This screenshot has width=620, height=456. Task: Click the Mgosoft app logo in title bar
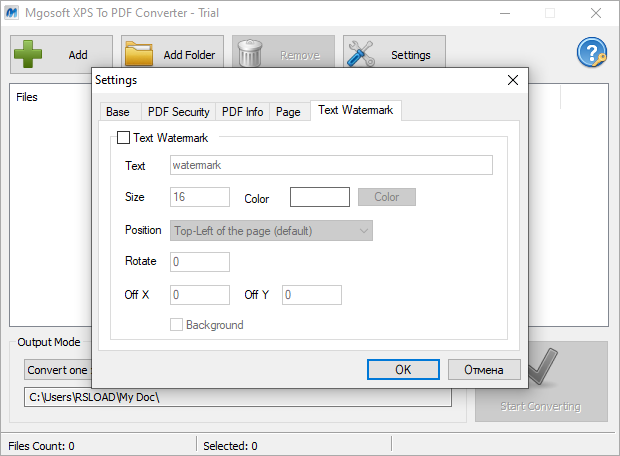[x=11, y=13]
